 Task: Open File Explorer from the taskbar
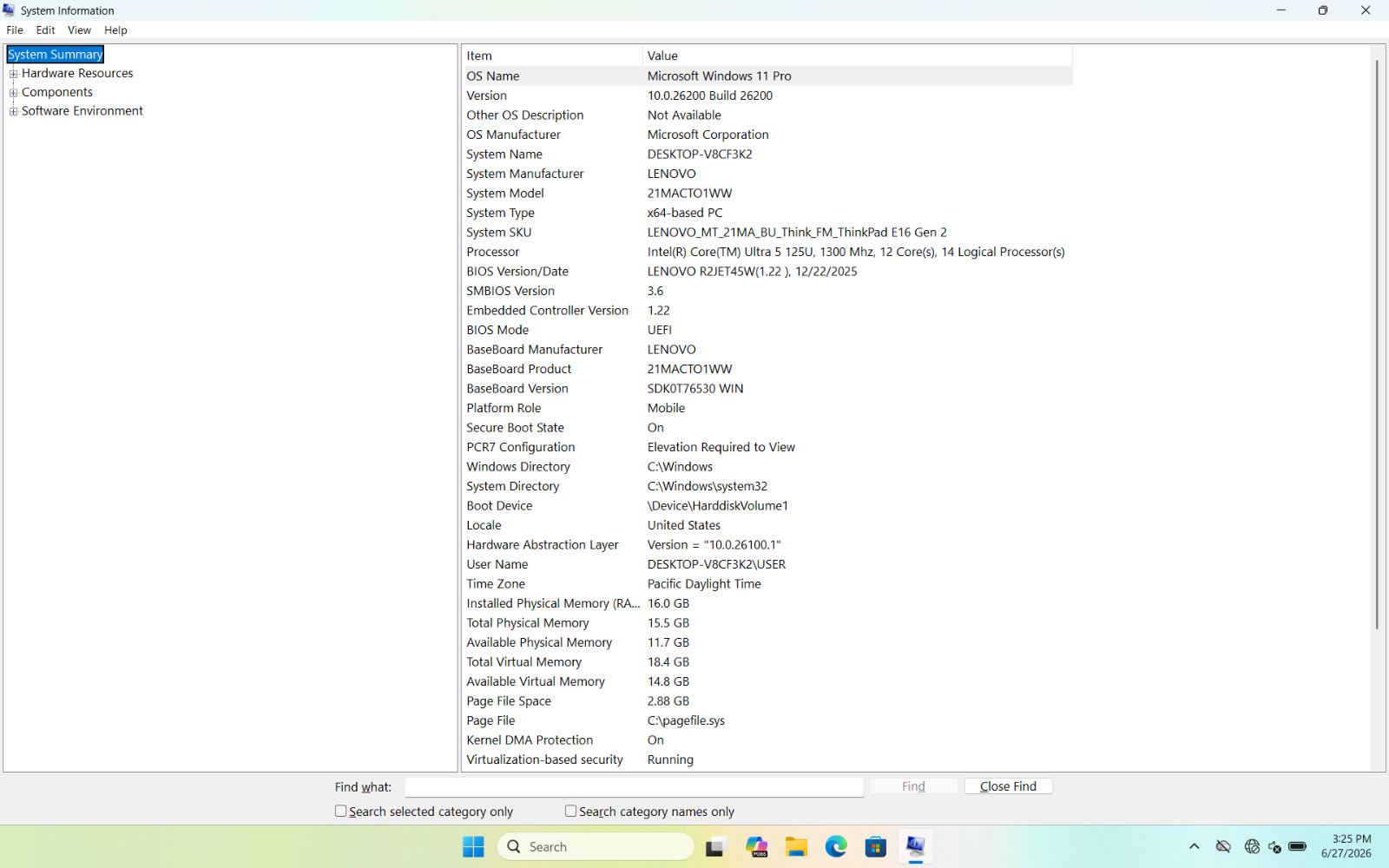click(x=796, y=846)
